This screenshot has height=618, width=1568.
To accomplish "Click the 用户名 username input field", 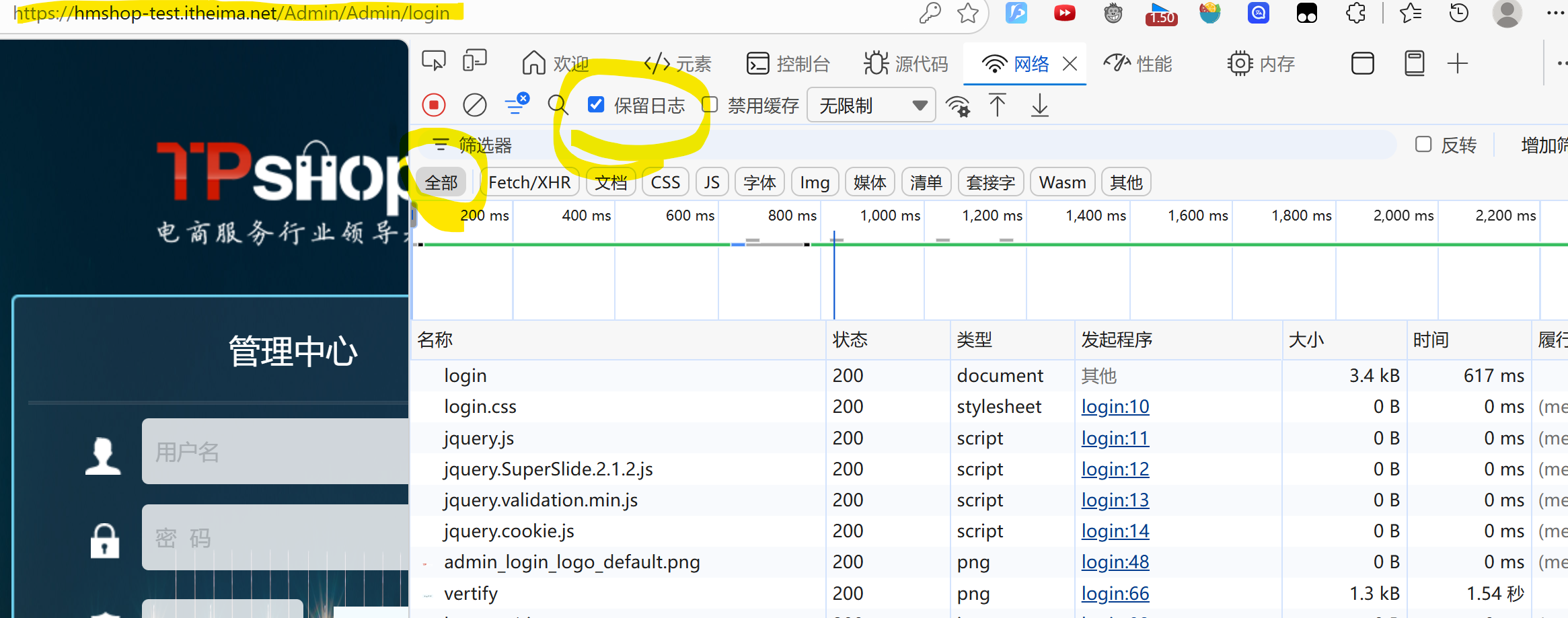I will [x=276, y=451].
